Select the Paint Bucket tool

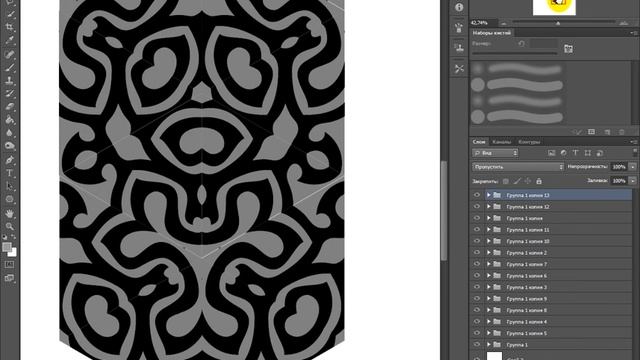10,120
